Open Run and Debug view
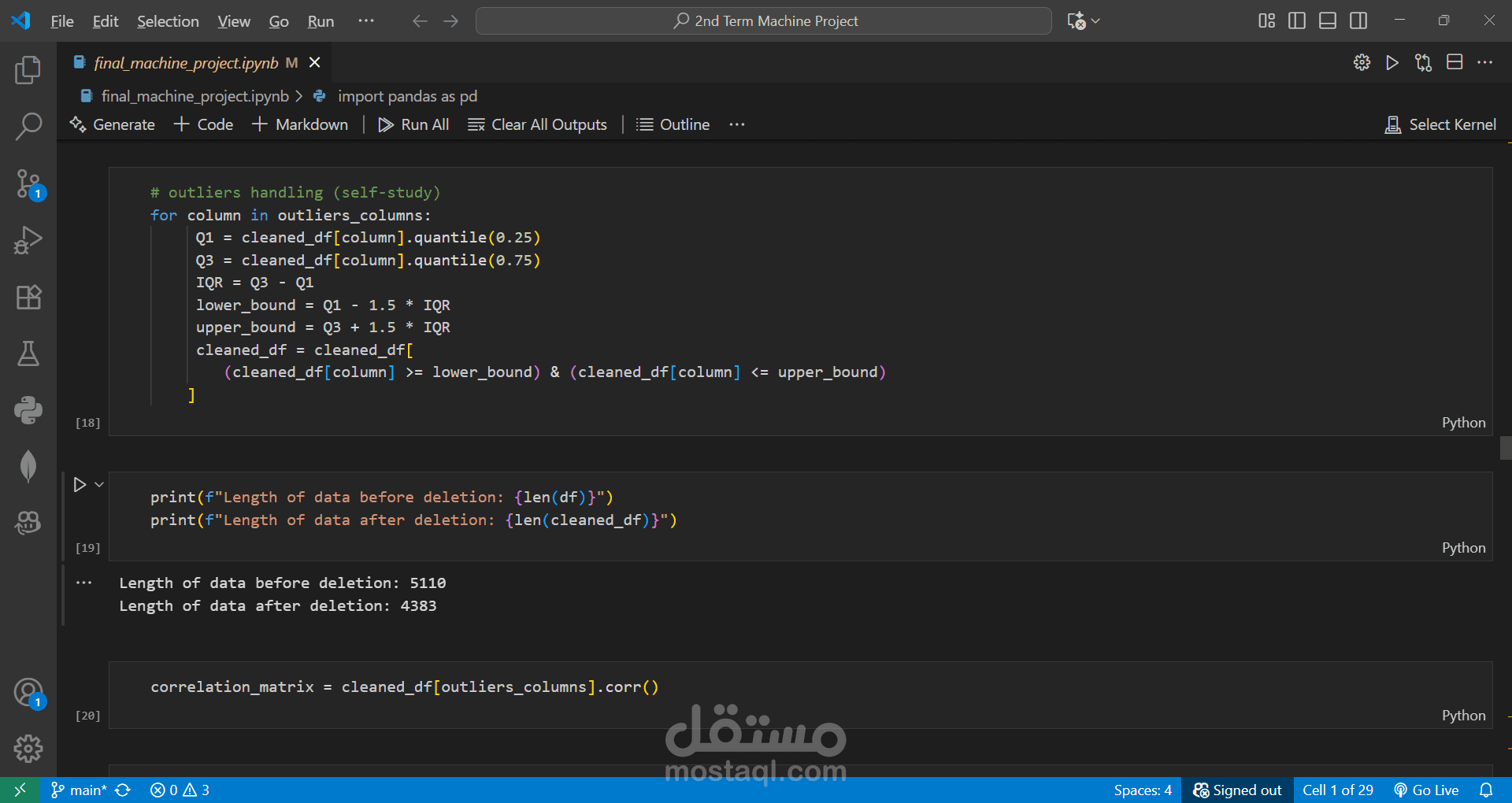 click(28, 240)
